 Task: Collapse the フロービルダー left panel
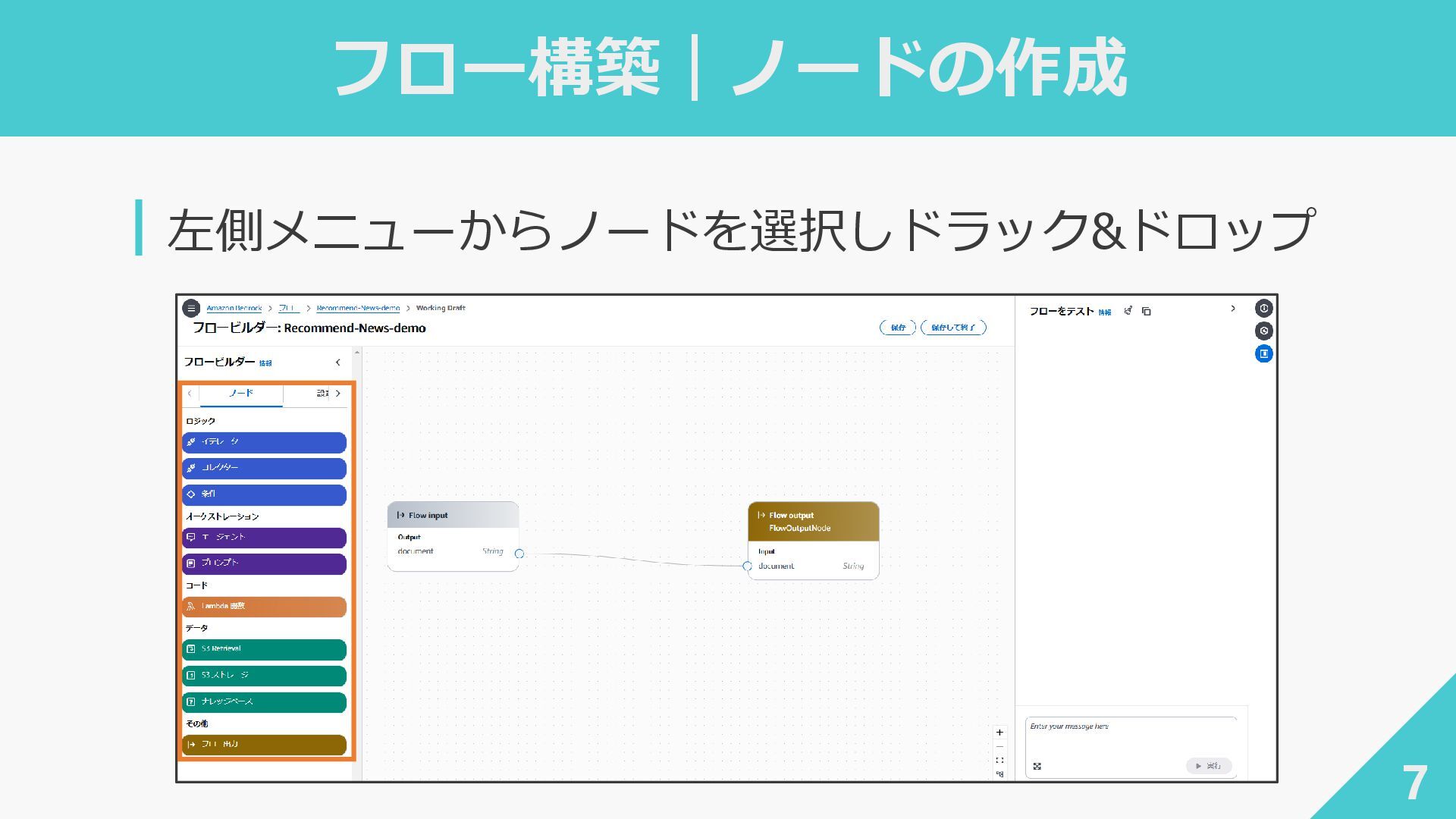(x=338, y=362)
